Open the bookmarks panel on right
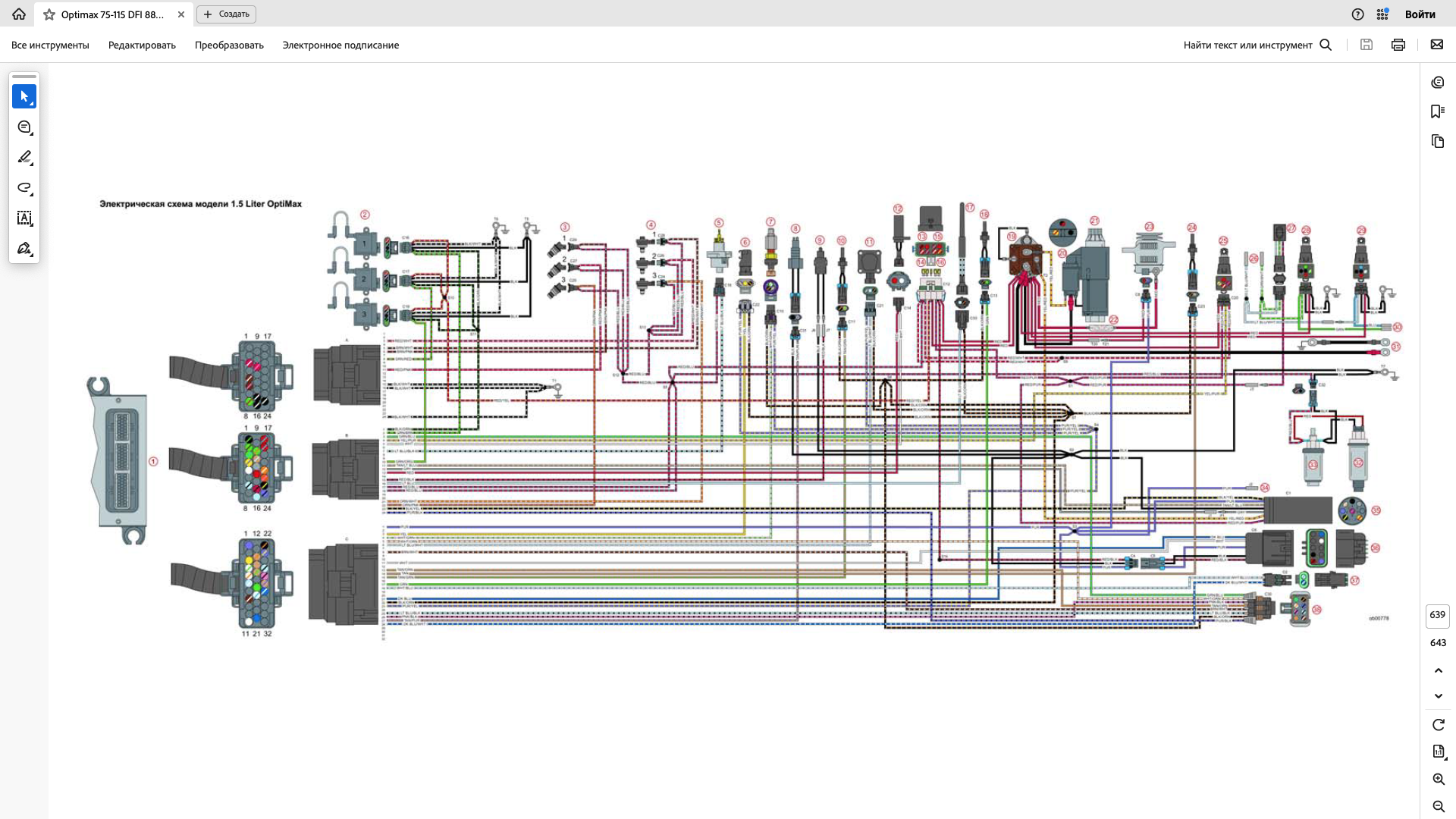This screenshot has height=819, width=1456. (x=1438, y=111)
